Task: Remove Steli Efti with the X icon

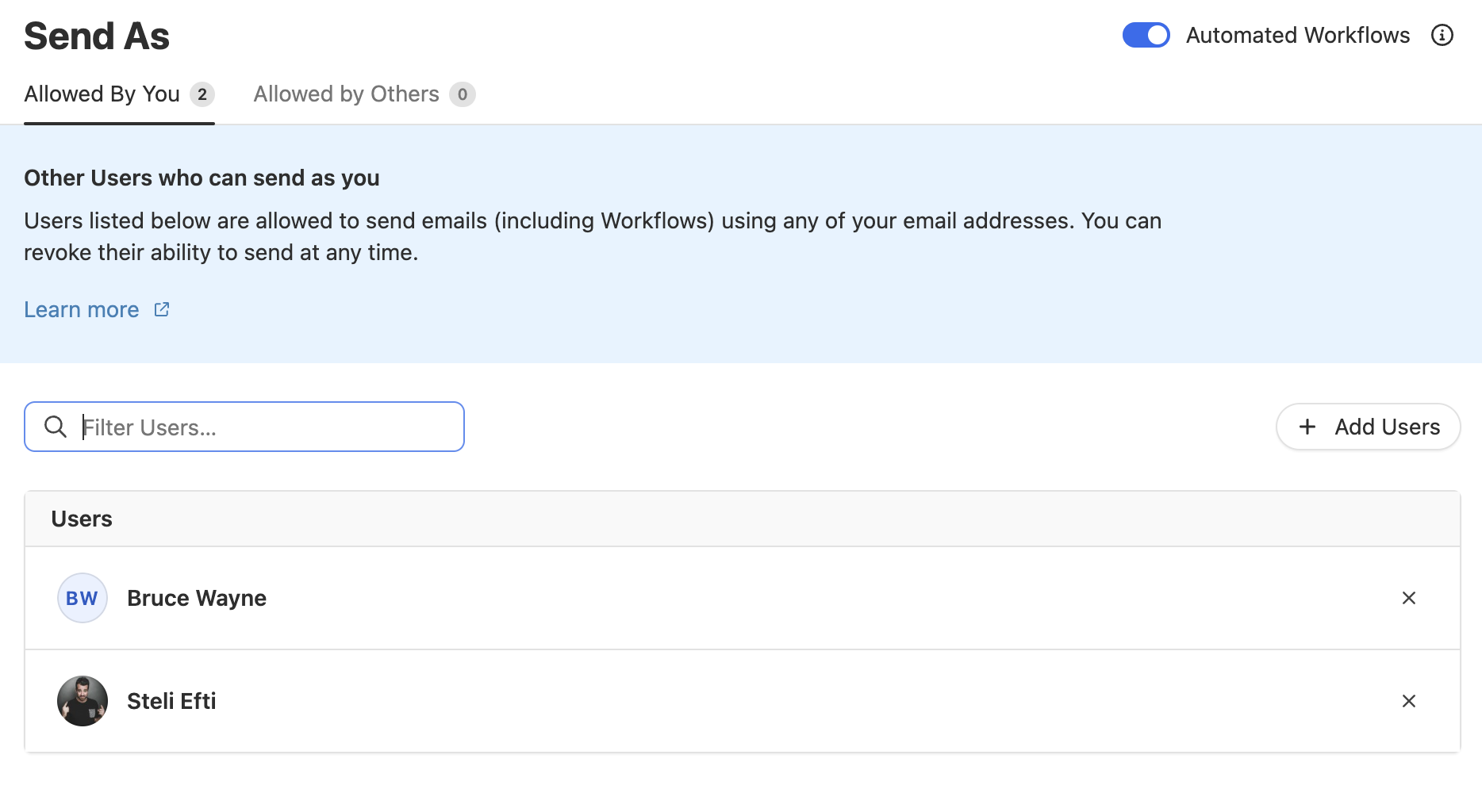Action: click(1408, 701)
